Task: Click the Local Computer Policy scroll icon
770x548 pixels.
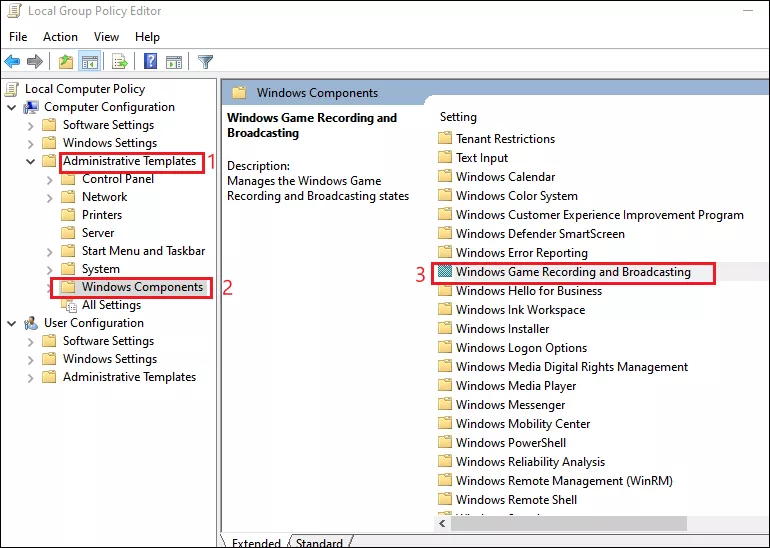Action: point(12,89)
